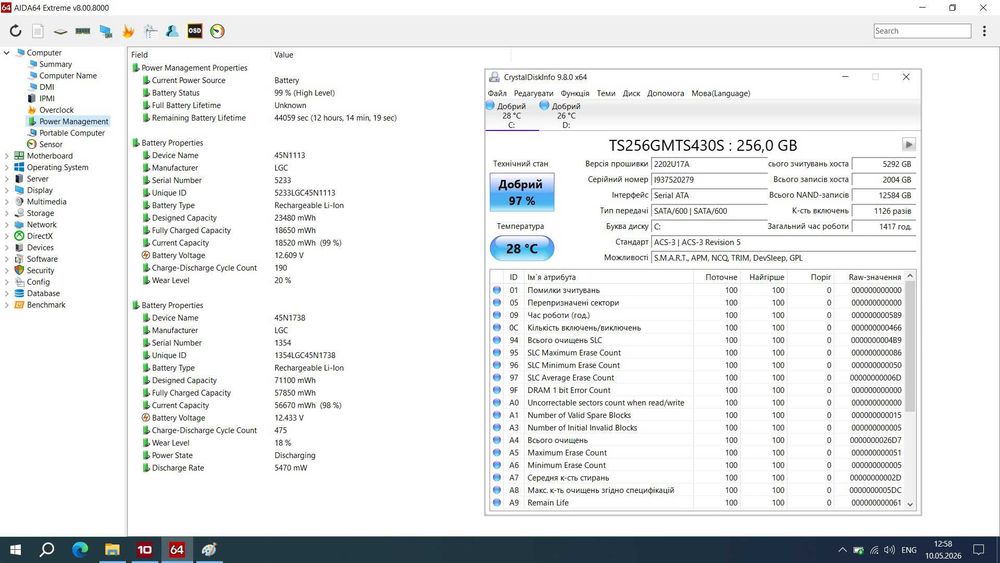
Task: Expand the Motherboard tree node
Action: (x=6, y=156)
